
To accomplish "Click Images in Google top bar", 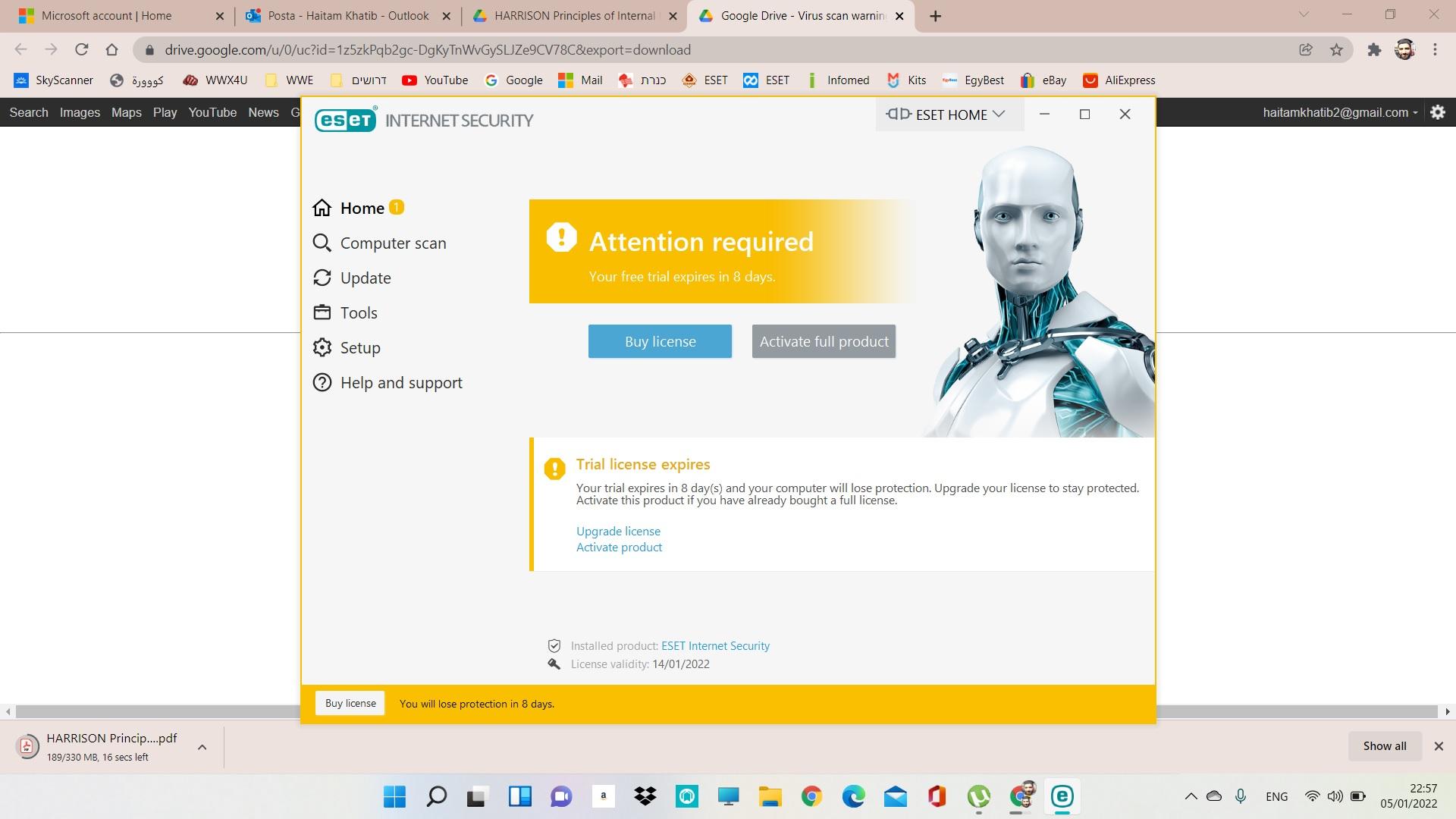I will [80, 112].
